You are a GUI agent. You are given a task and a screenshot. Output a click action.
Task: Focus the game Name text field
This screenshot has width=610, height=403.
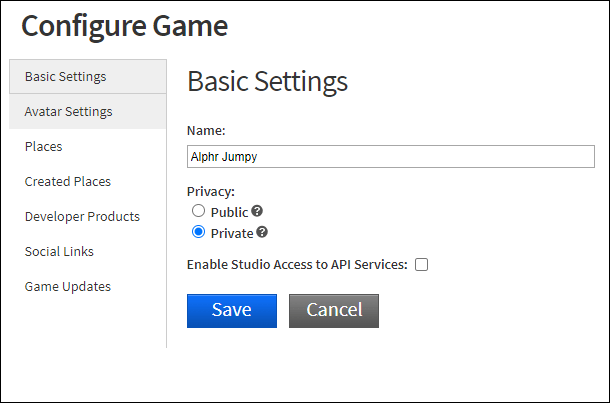pos(391,156)
